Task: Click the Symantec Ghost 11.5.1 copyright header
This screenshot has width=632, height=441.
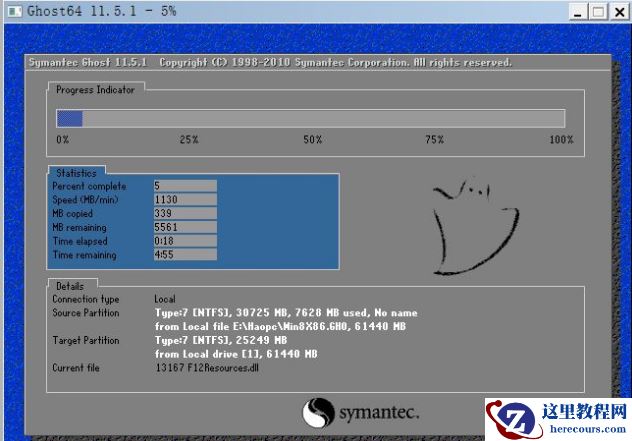Action: click(270, 62)
